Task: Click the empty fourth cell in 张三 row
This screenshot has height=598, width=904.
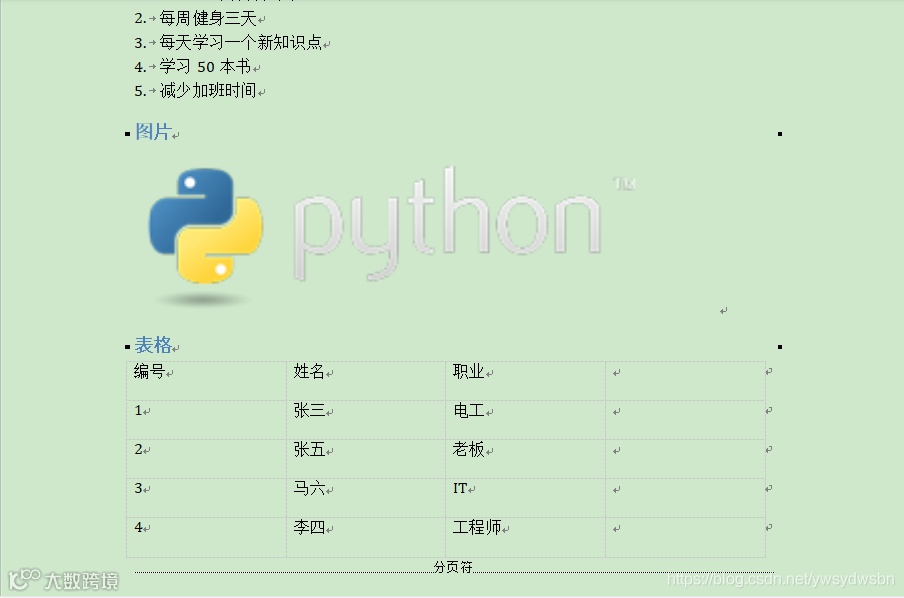Action: [x=685, y=420]
